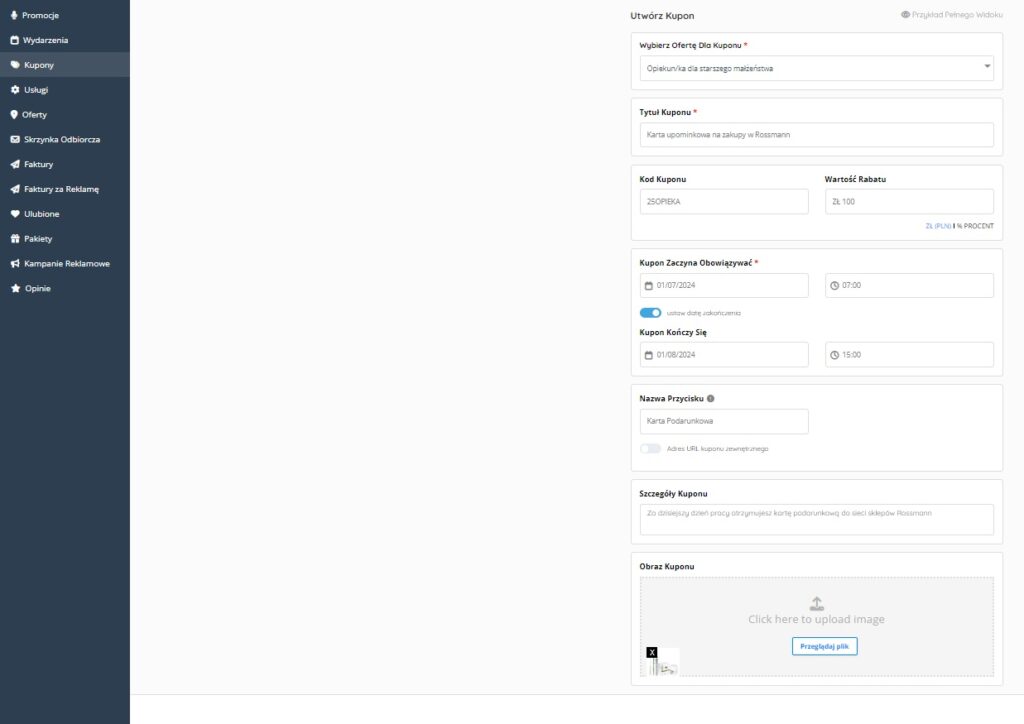Image resolution: width=1024 pixels, height=724 pixels.
Task: Open the coupon start date picker
Action: pos(723,285)
